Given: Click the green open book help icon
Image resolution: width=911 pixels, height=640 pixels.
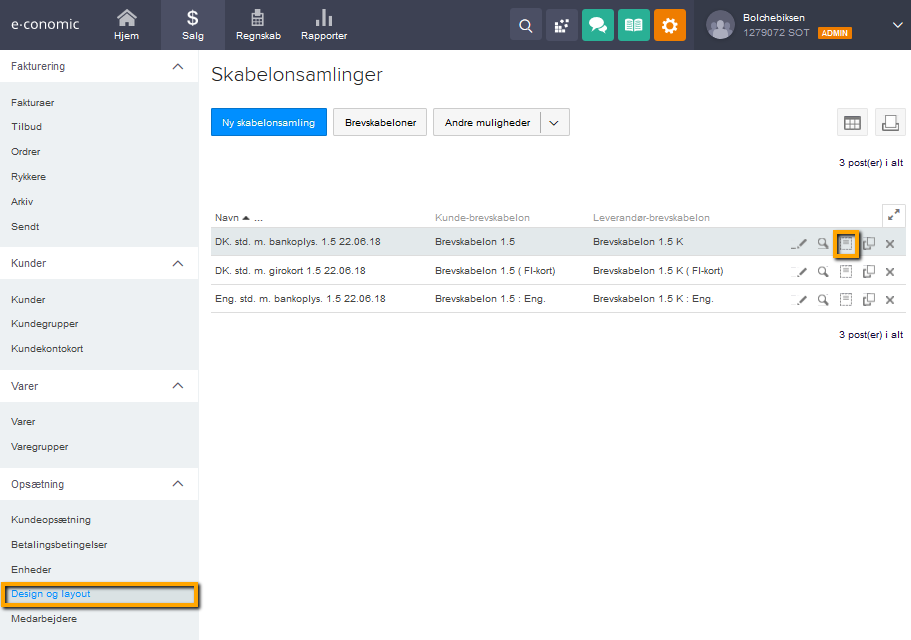Looking at the screenshot, I should (633, 25).
